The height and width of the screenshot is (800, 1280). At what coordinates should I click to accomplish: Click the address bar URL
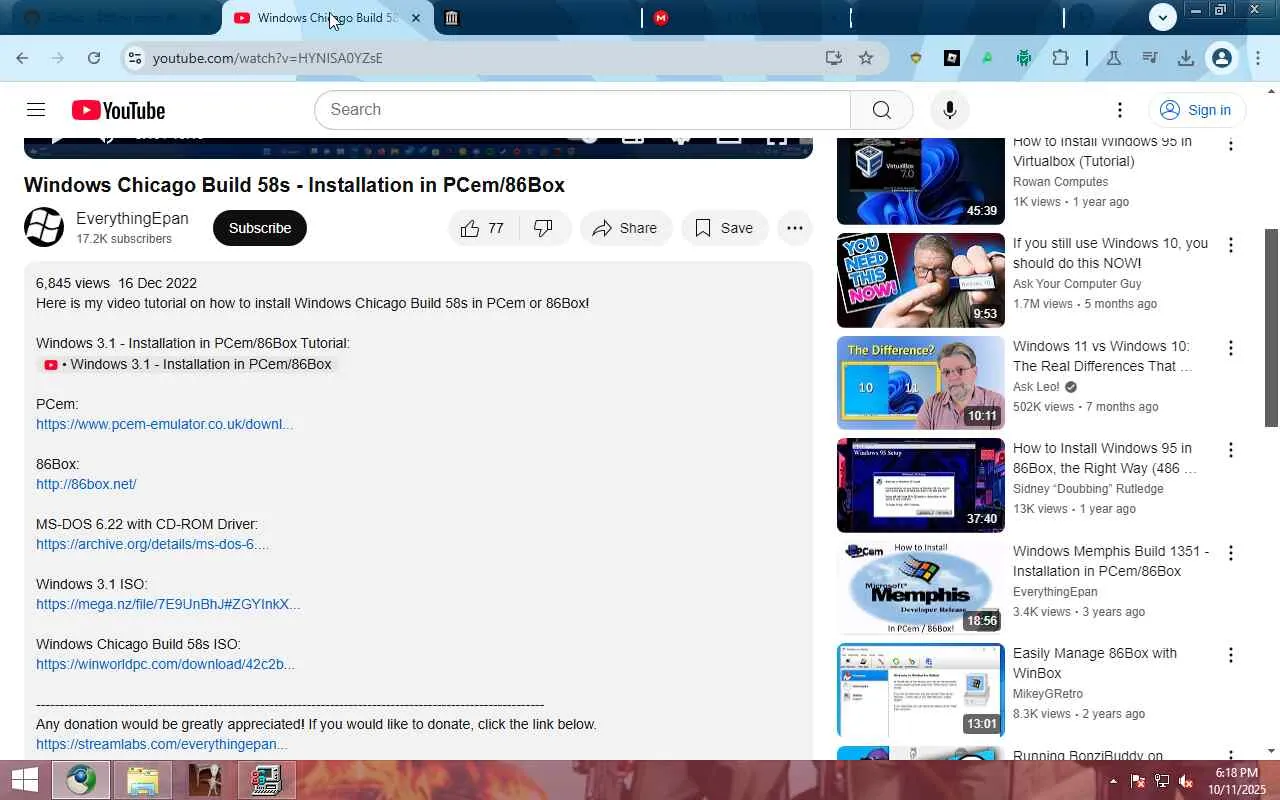[x=268, y=58]
